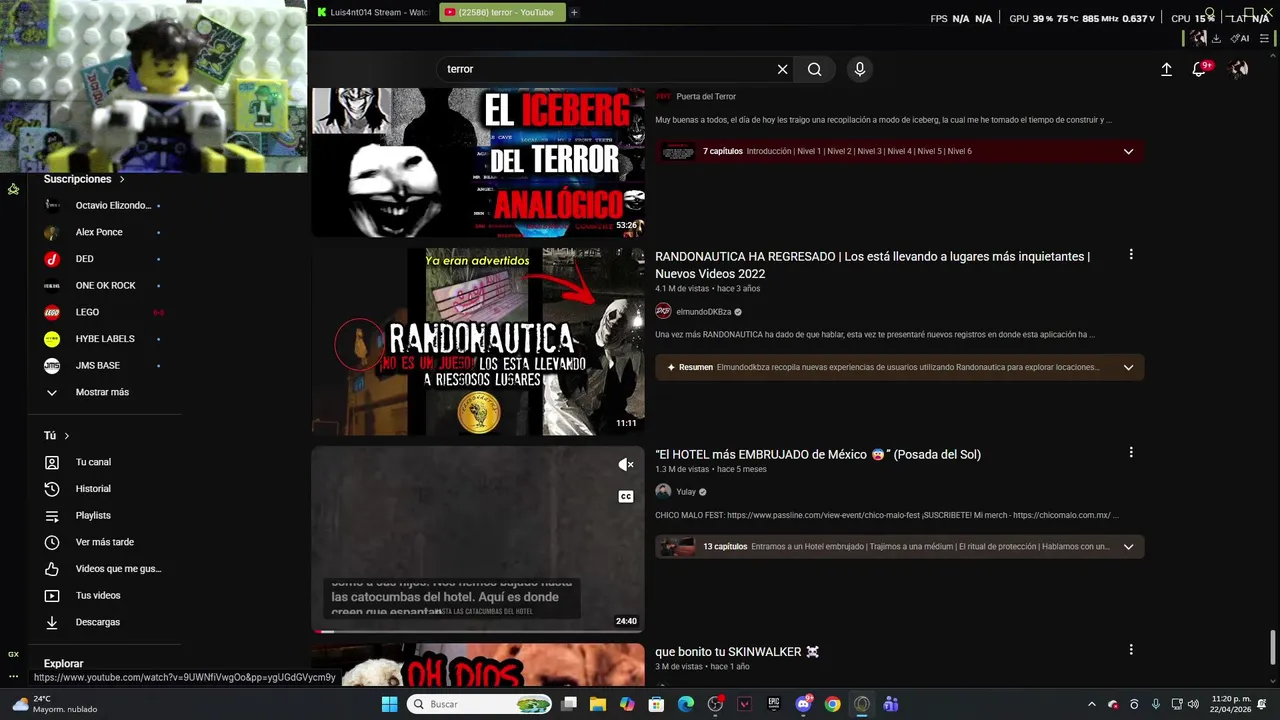Open the browser easy setup sliders icon

[x=1265, y=38]
